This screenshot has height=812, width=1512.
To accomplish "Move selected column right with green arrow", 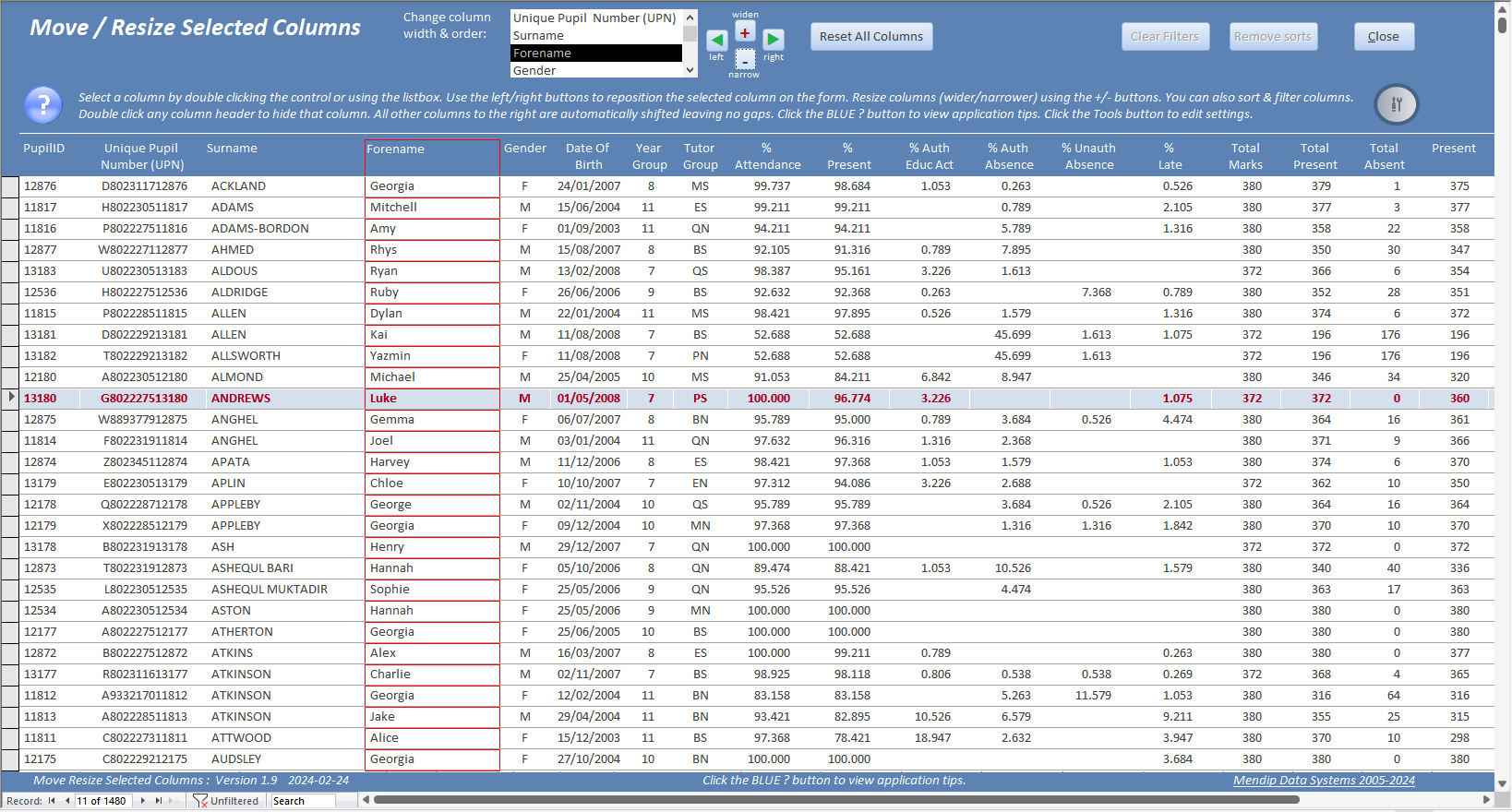I will click(774, 40).
